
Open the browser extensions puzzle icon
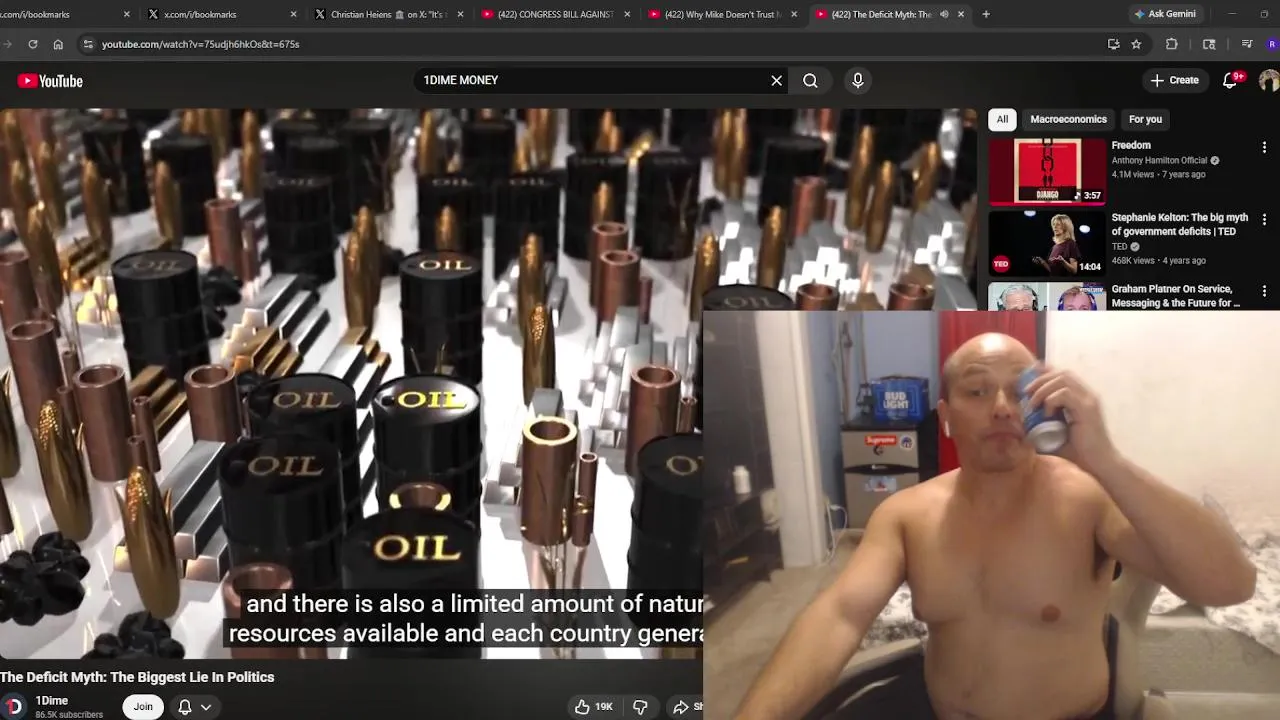[x=1172, y=44]
